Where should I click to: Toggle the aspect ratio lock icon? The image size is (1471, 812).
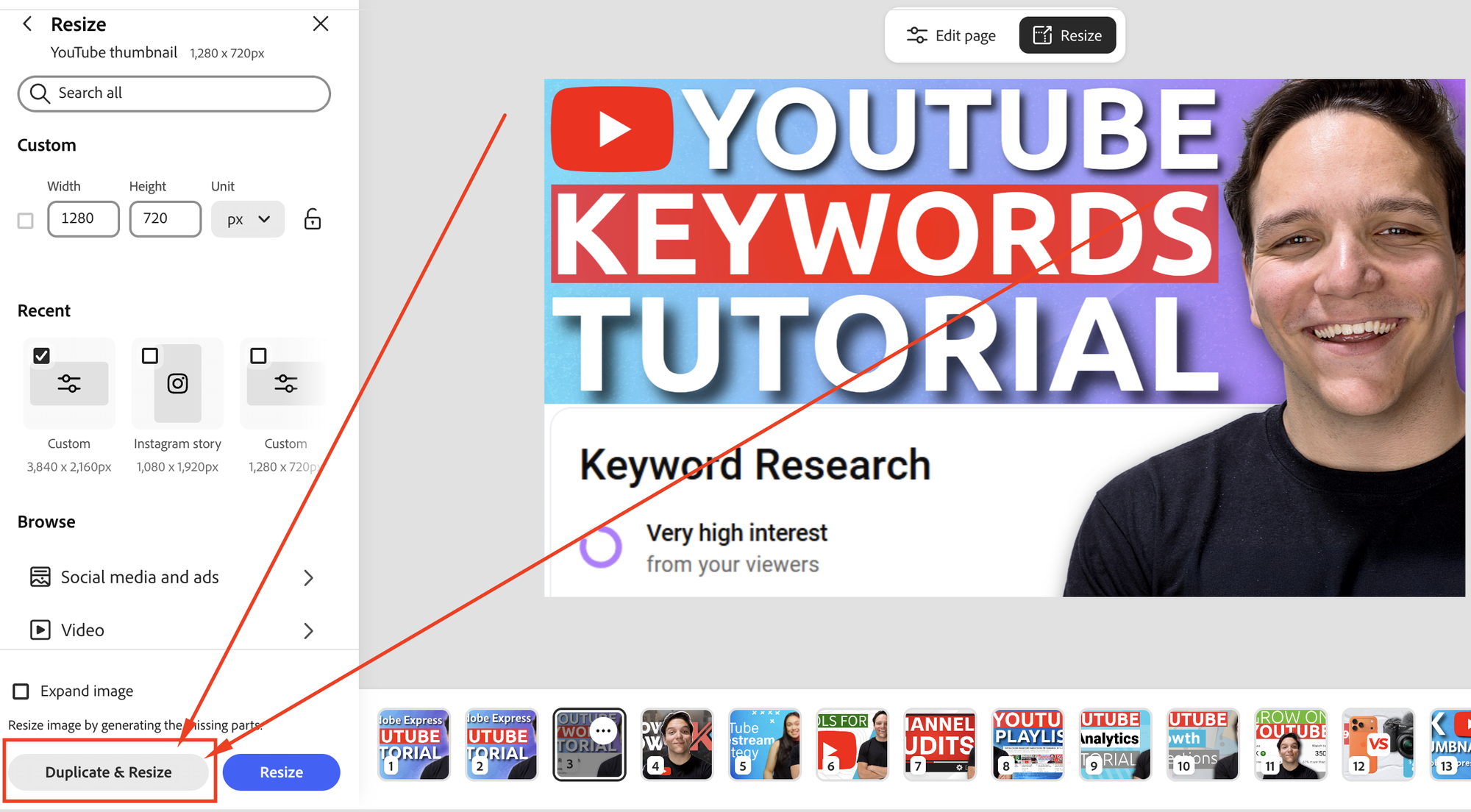pos(313,219)
